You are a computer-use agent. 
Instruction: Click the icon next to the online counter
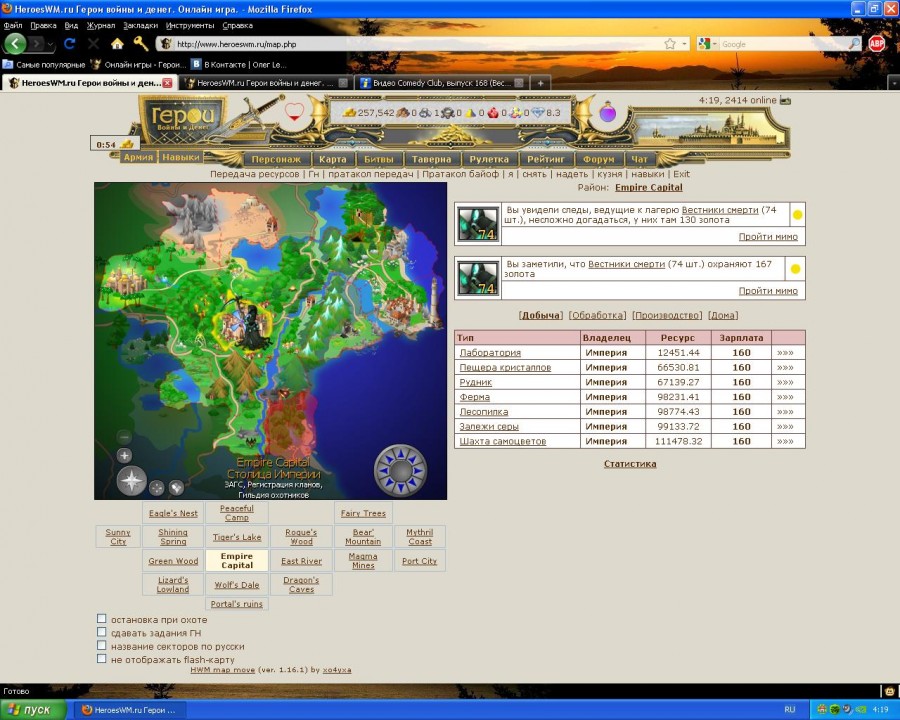pyautogui.click(x=785, y=100)
